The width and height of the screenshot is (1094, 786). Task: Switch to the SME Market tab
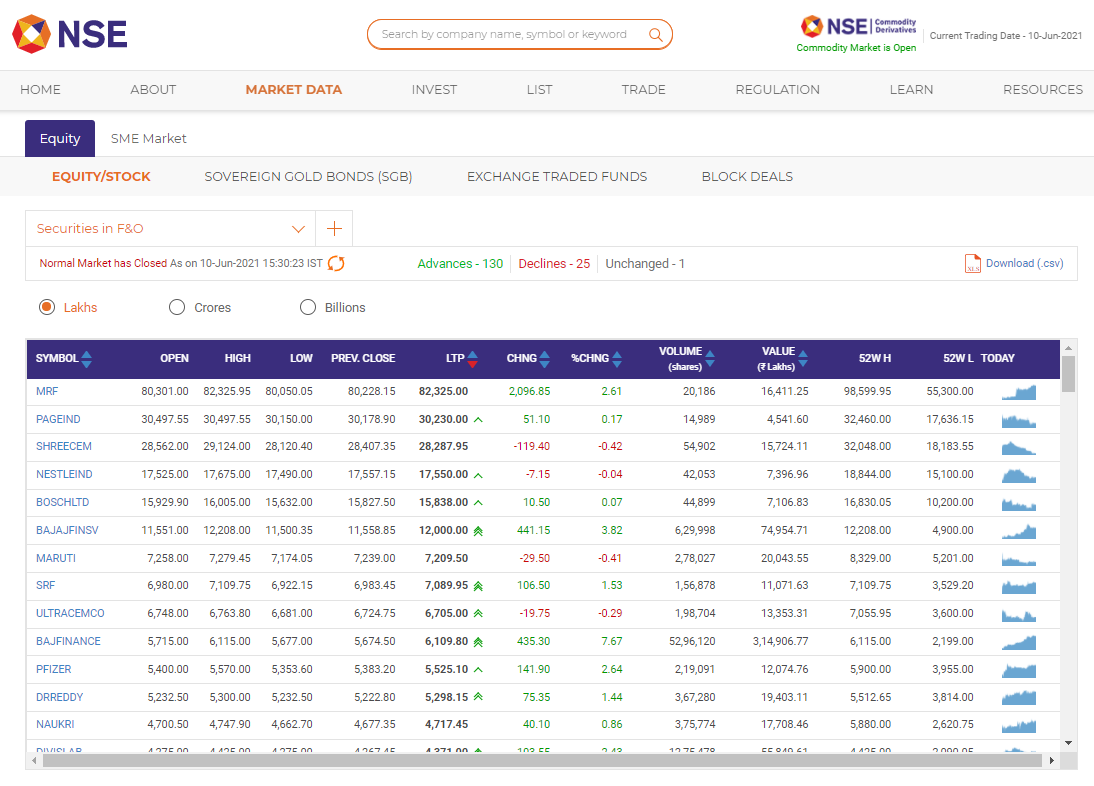[148, 138]
